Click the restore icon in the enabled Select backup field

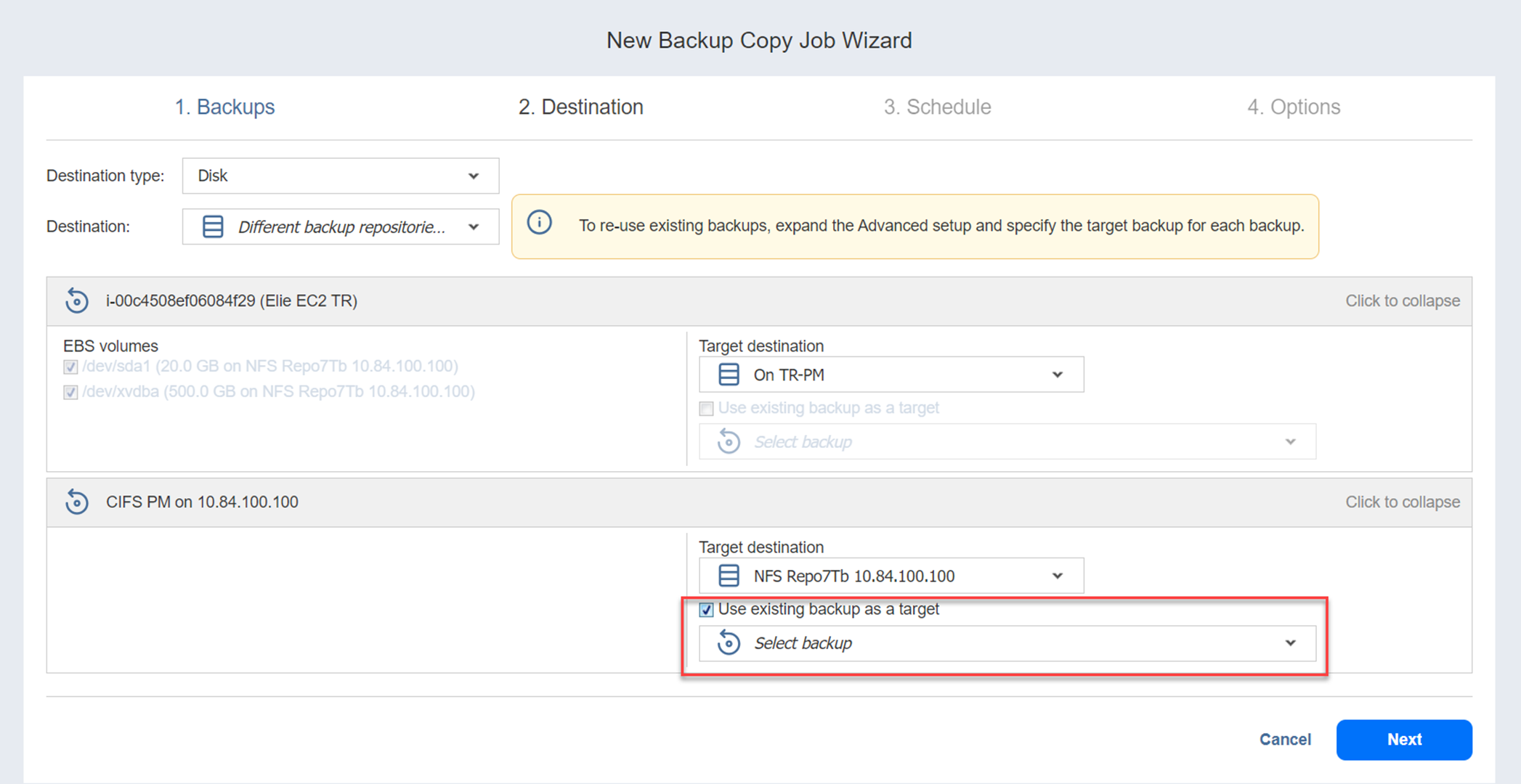pyautogui.click(x=729, y=643)
